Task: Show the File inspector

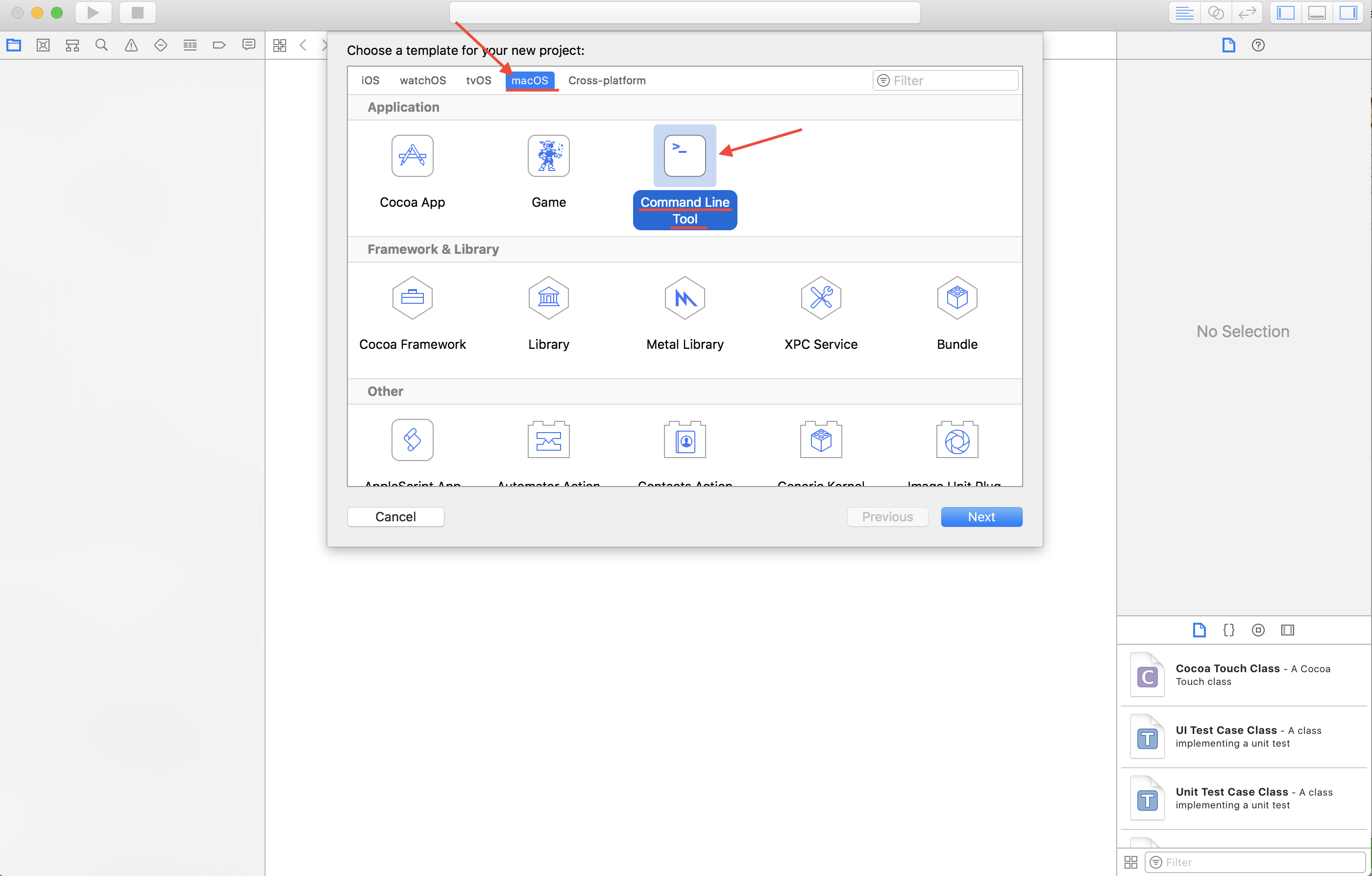Action: click(x=1229, y=45)
